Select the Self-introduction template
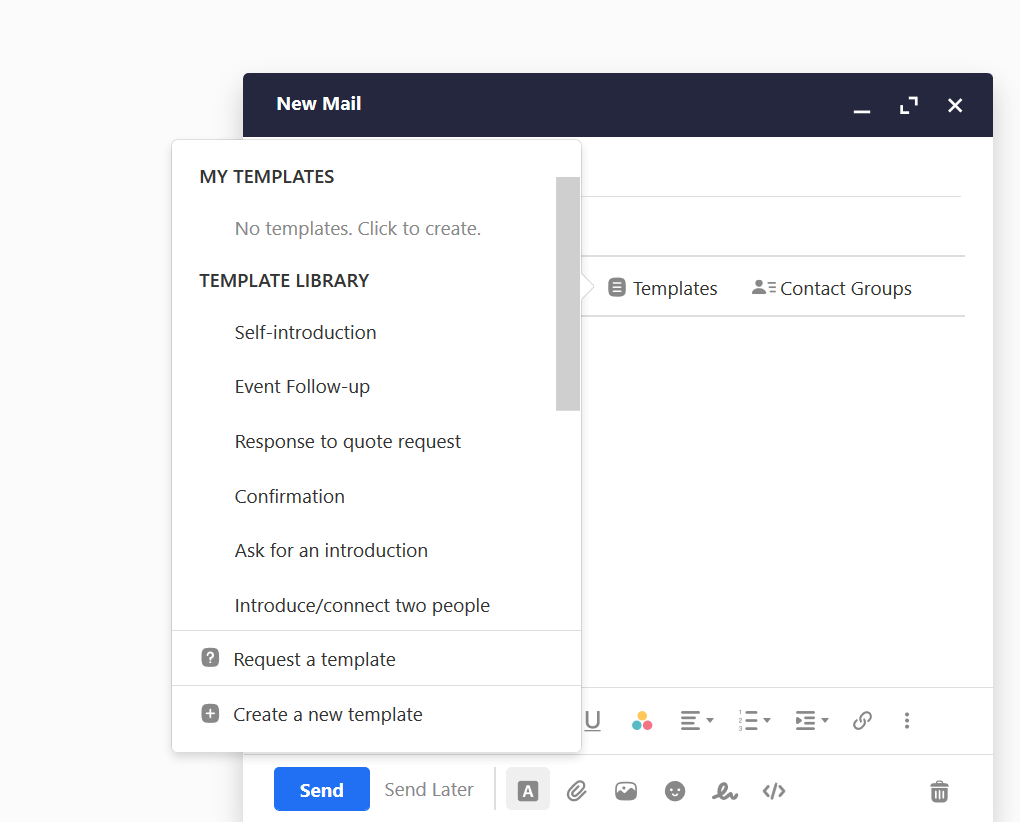Viewport: 1020px width, 822px height. coord(305,332)
